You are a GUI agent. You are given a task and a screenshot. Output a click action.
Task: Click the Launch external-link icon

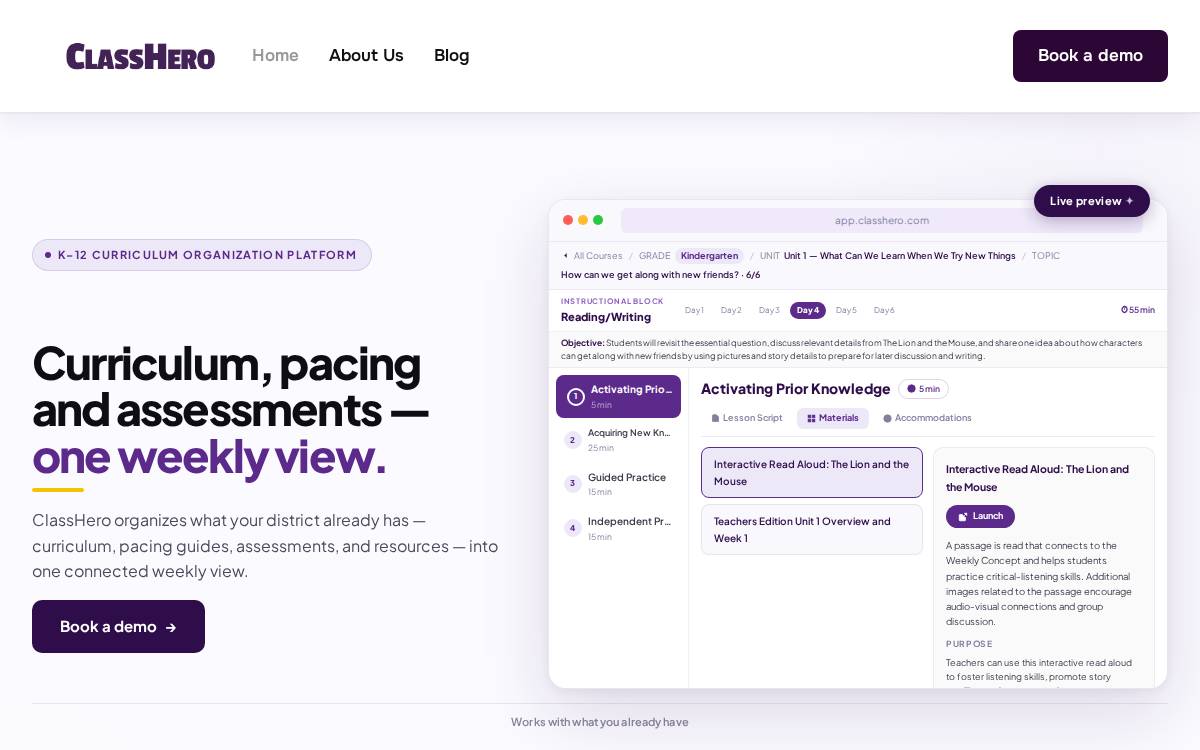(x=963, y=516)
